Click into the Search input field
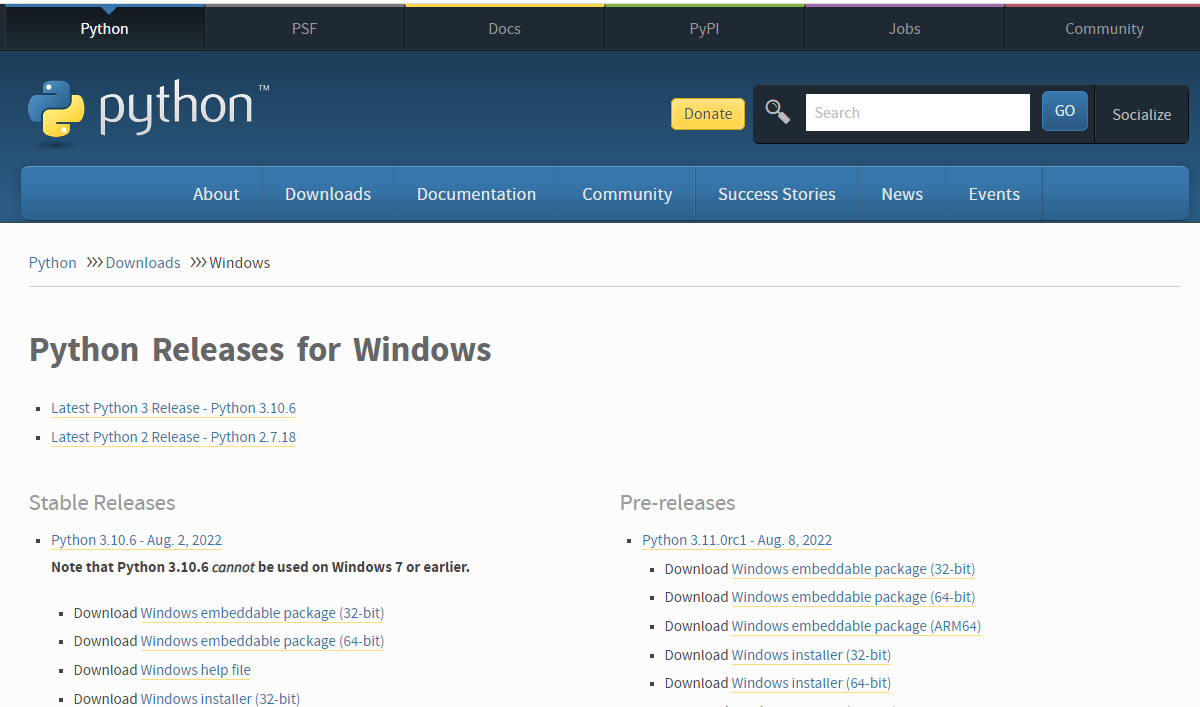This screenshot has width=1200, height=707. (x=917, y=112)
